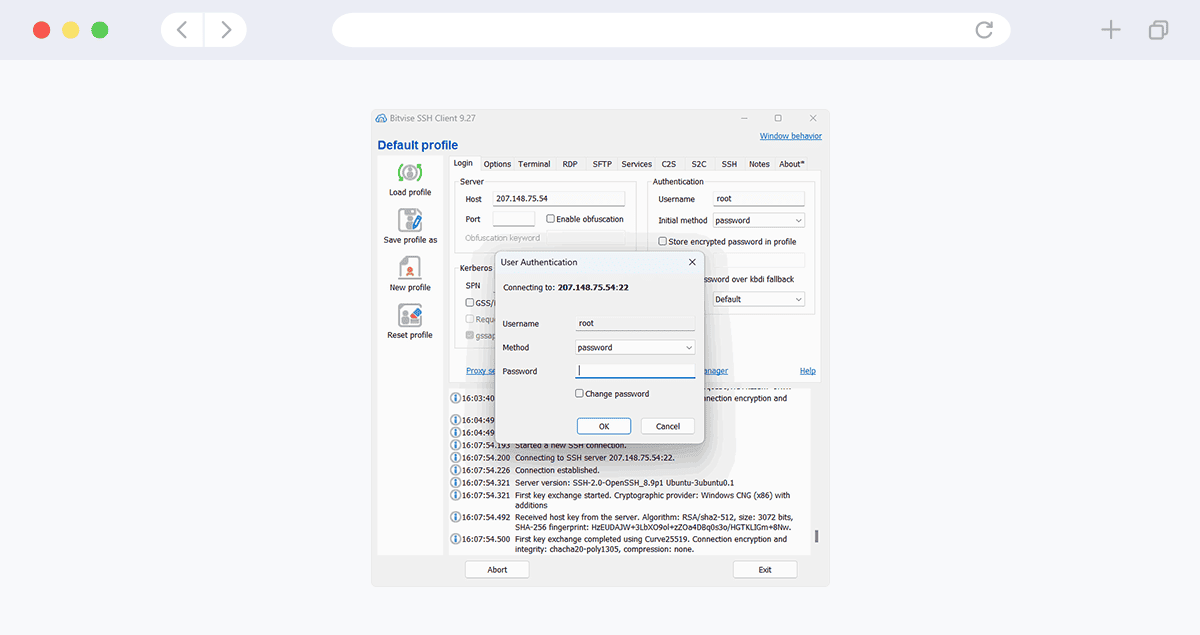This screenshot has width=1200, height=635.
Task: Click the info icon beside 16:07:54.193 log entry
Action: pyautogui.click(x=455, y=445)
